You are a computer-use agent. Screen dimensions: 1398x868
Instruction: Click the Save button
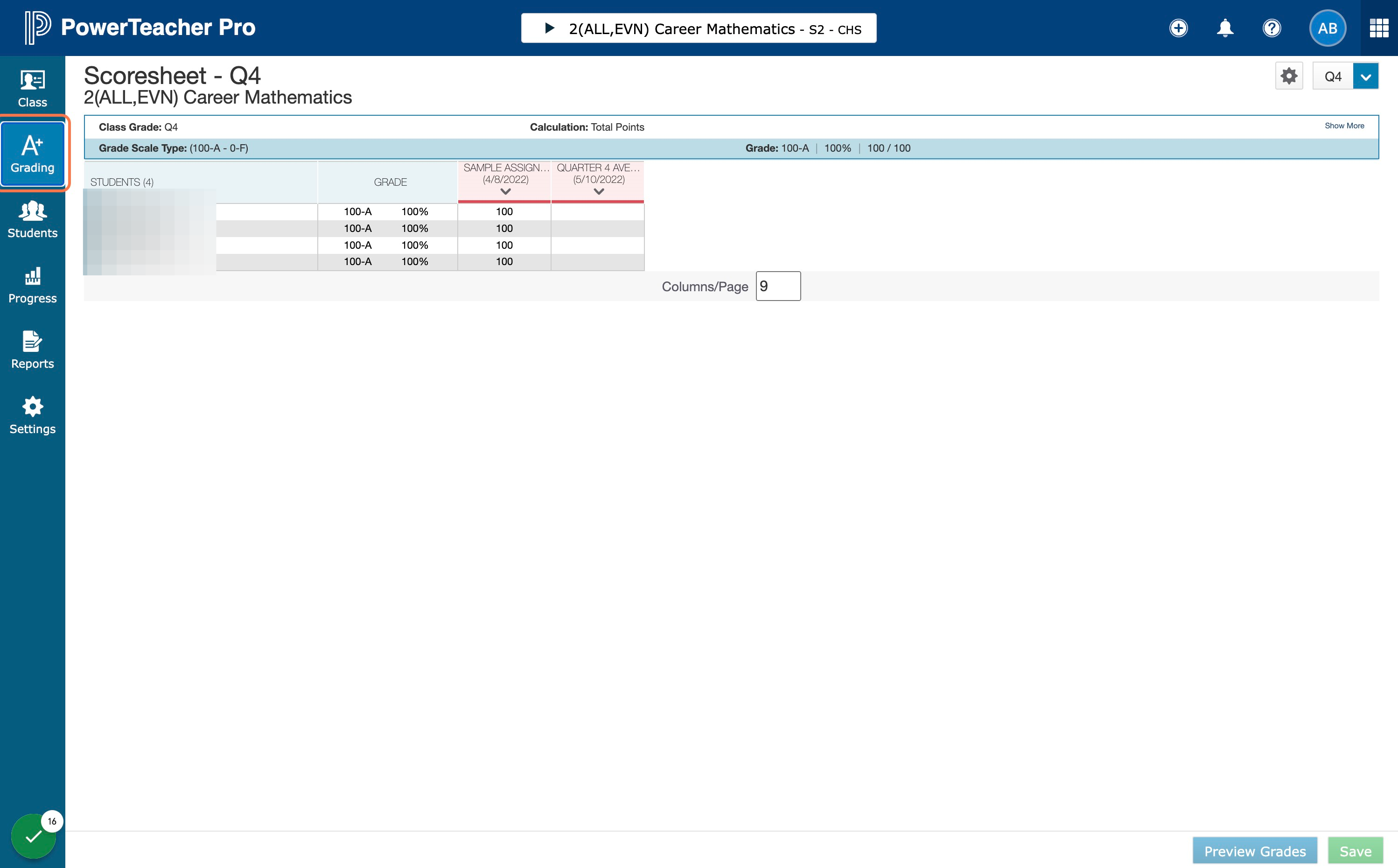click(x=1356, y=851)
